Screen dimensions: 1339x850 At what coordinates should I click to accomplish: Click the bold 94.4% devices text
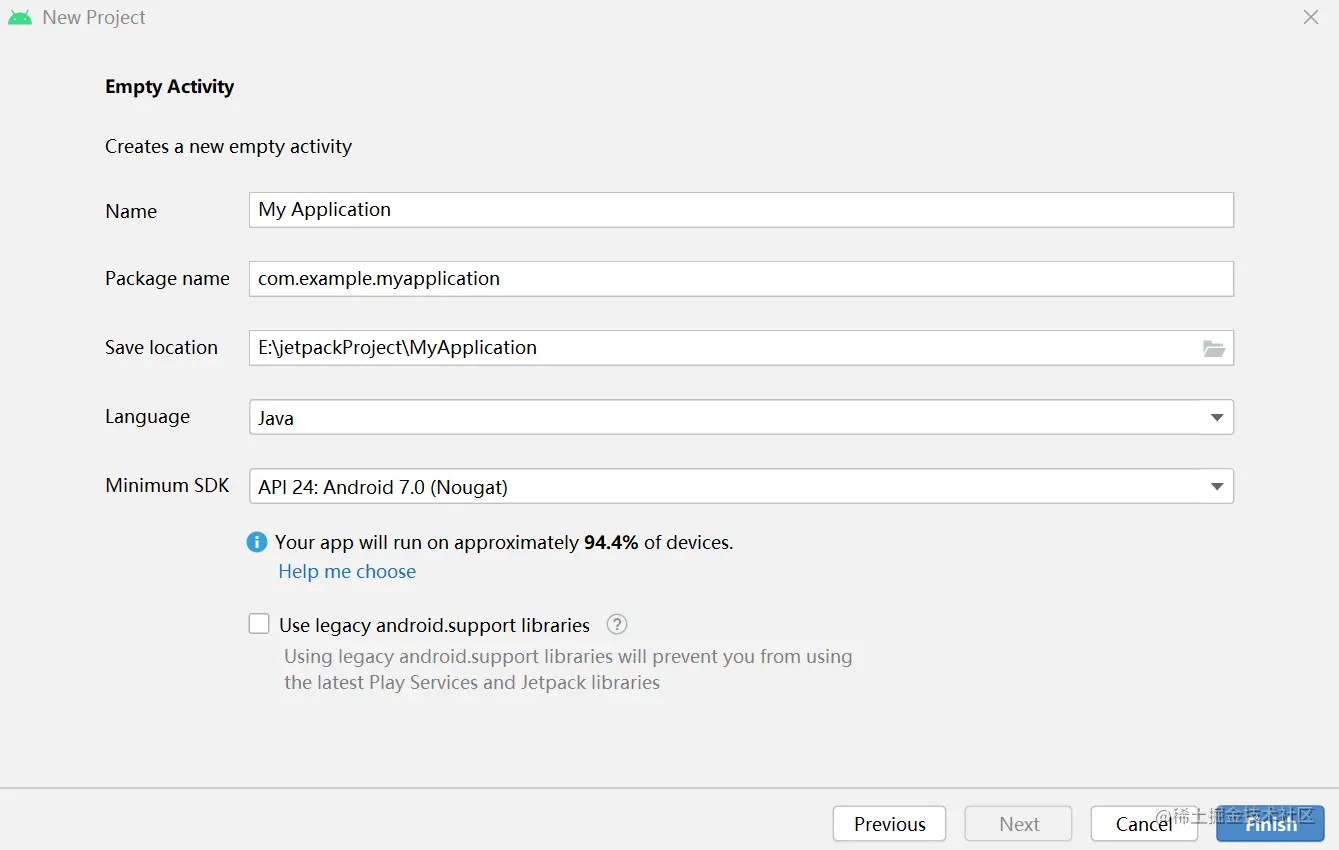pos(611,543)
